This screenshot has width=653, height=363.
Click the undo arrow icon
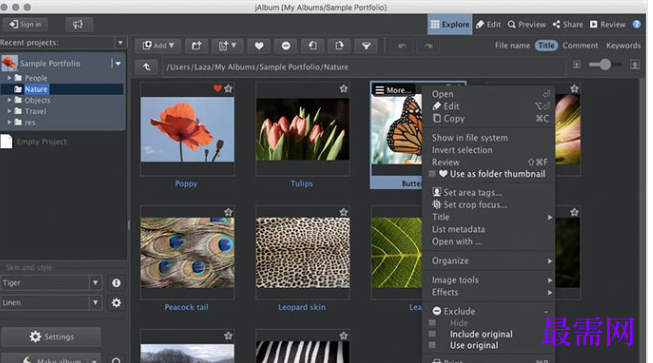click(402, 45)
